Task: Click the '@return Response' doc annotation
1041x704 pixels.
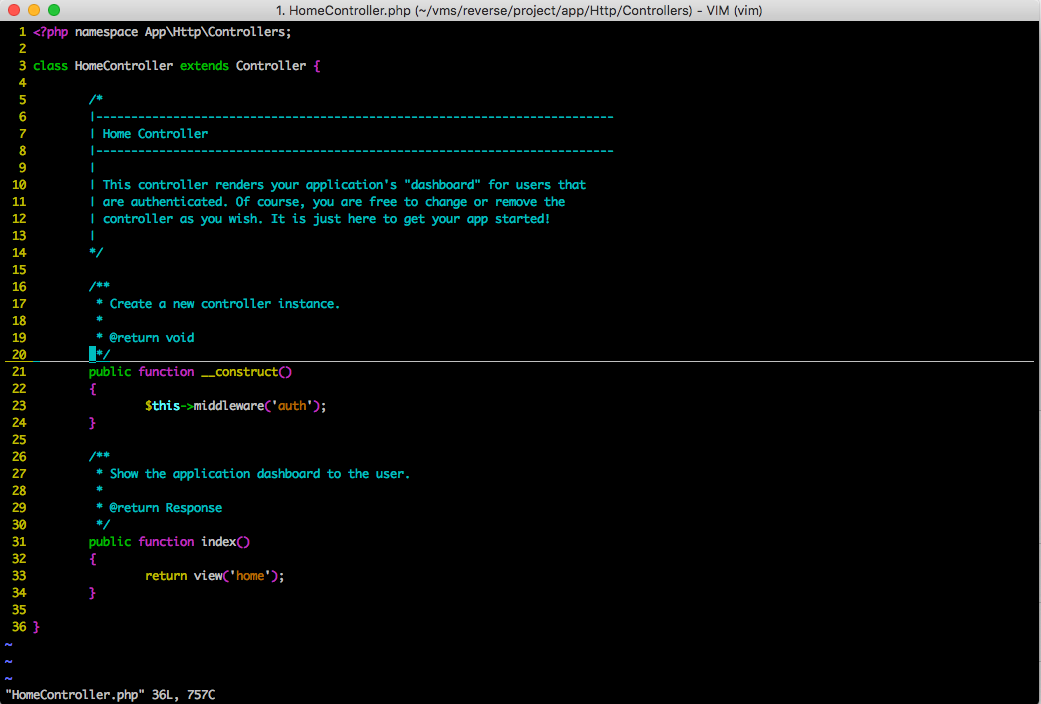Action: point(165,508)
